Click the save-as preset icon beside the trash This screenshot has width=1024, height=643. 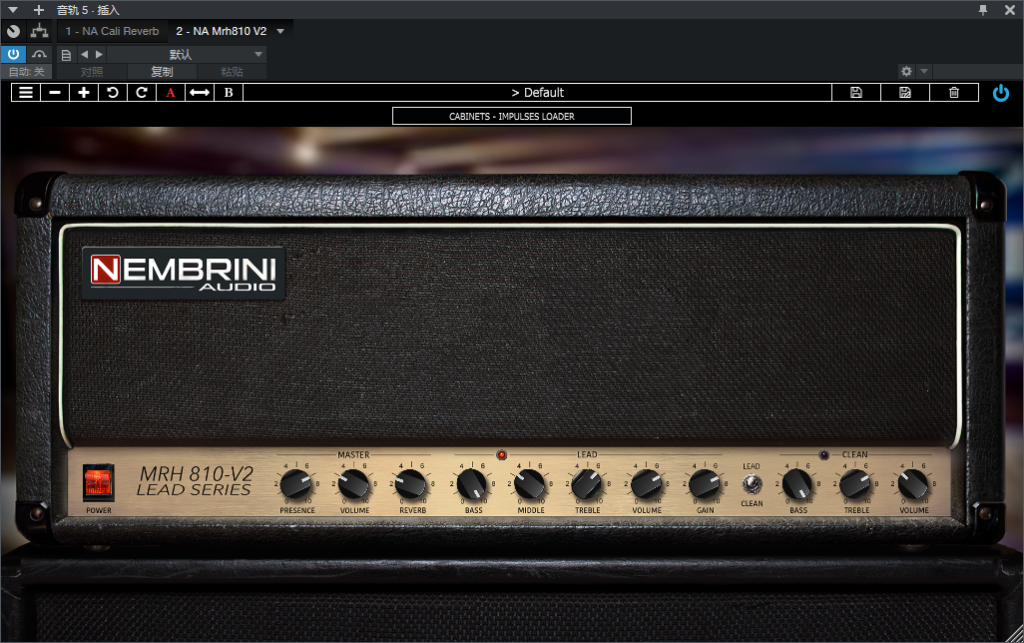[905, 93]
